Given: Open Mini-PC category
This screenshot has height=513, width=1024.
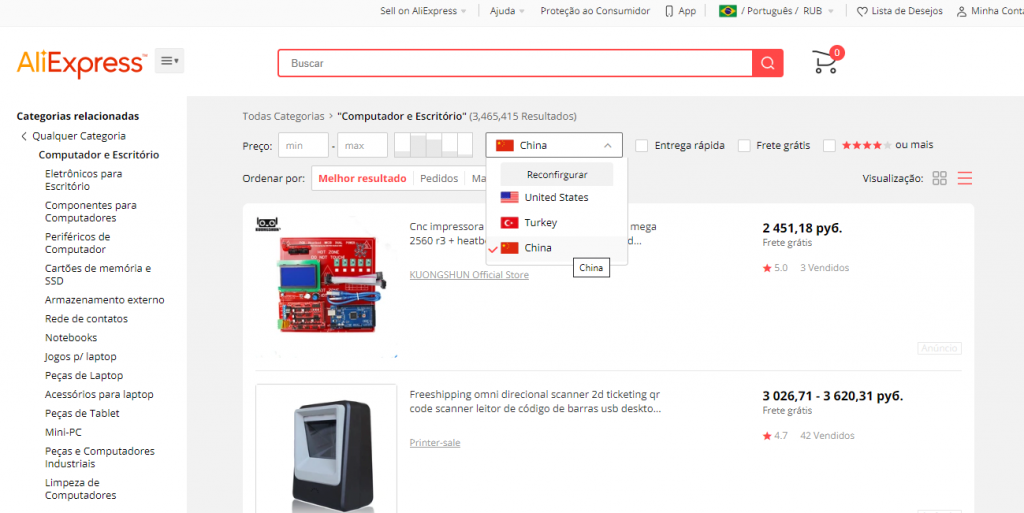Looking at the screenshot, I should pos(63,433).
